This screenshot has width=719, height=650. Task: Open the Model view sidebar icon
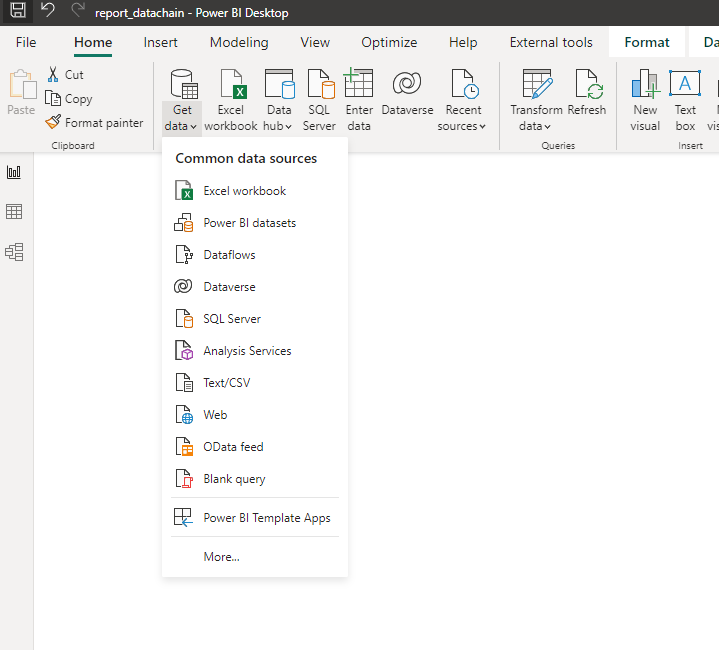click(14, 252)
